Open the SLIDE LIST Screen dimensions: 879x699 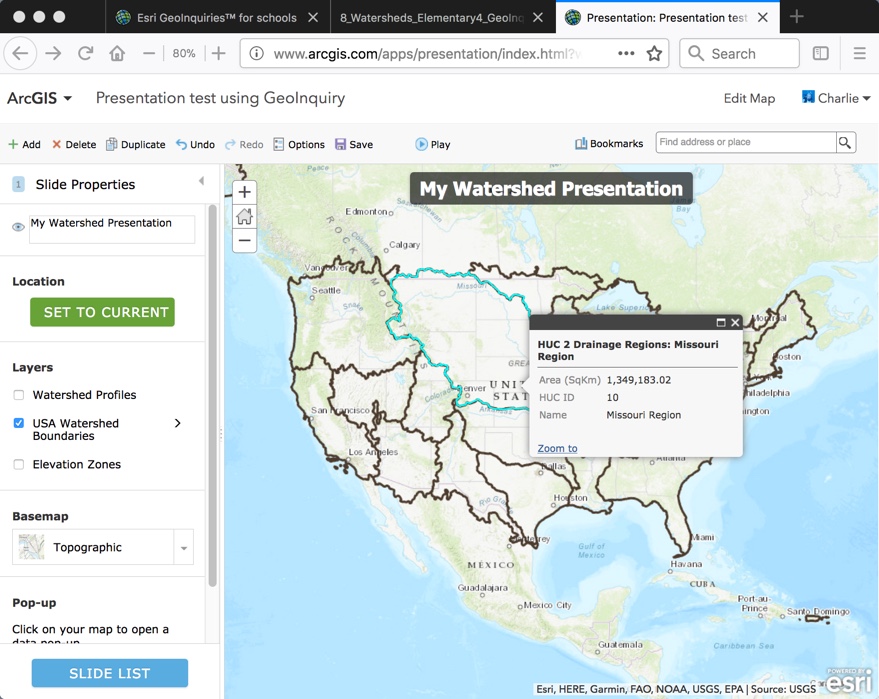click(110, 673)
